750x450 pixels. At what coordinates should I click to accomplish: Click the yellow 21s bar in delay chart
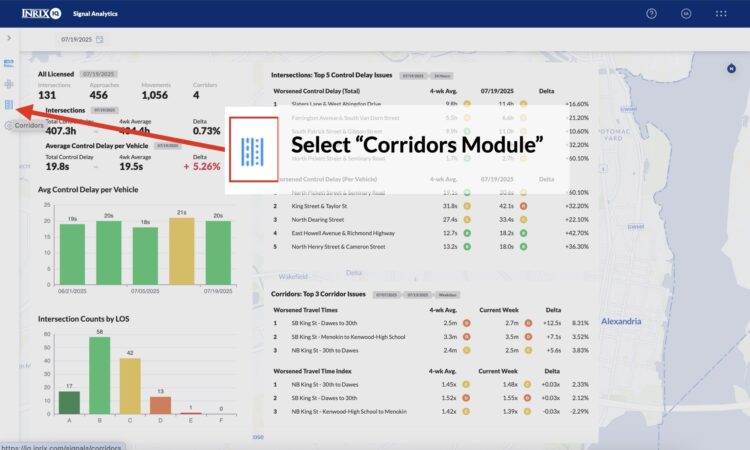pyautogui.click(x=182, y=251)
